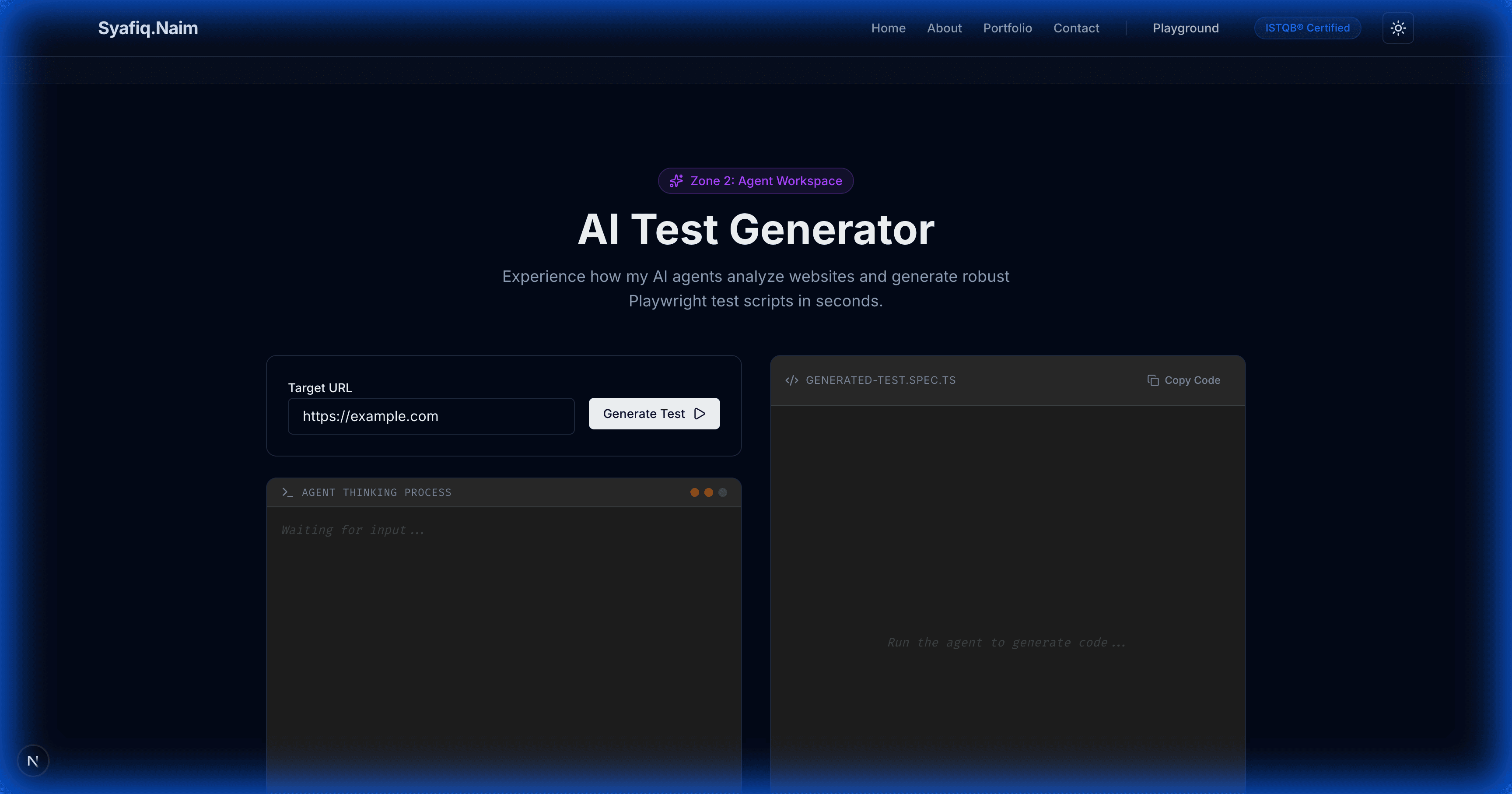Select the GENERATED-TEST.SPEC.TS file tab
This screenshot has height=794, width=1512.
(x=880, y=380)
